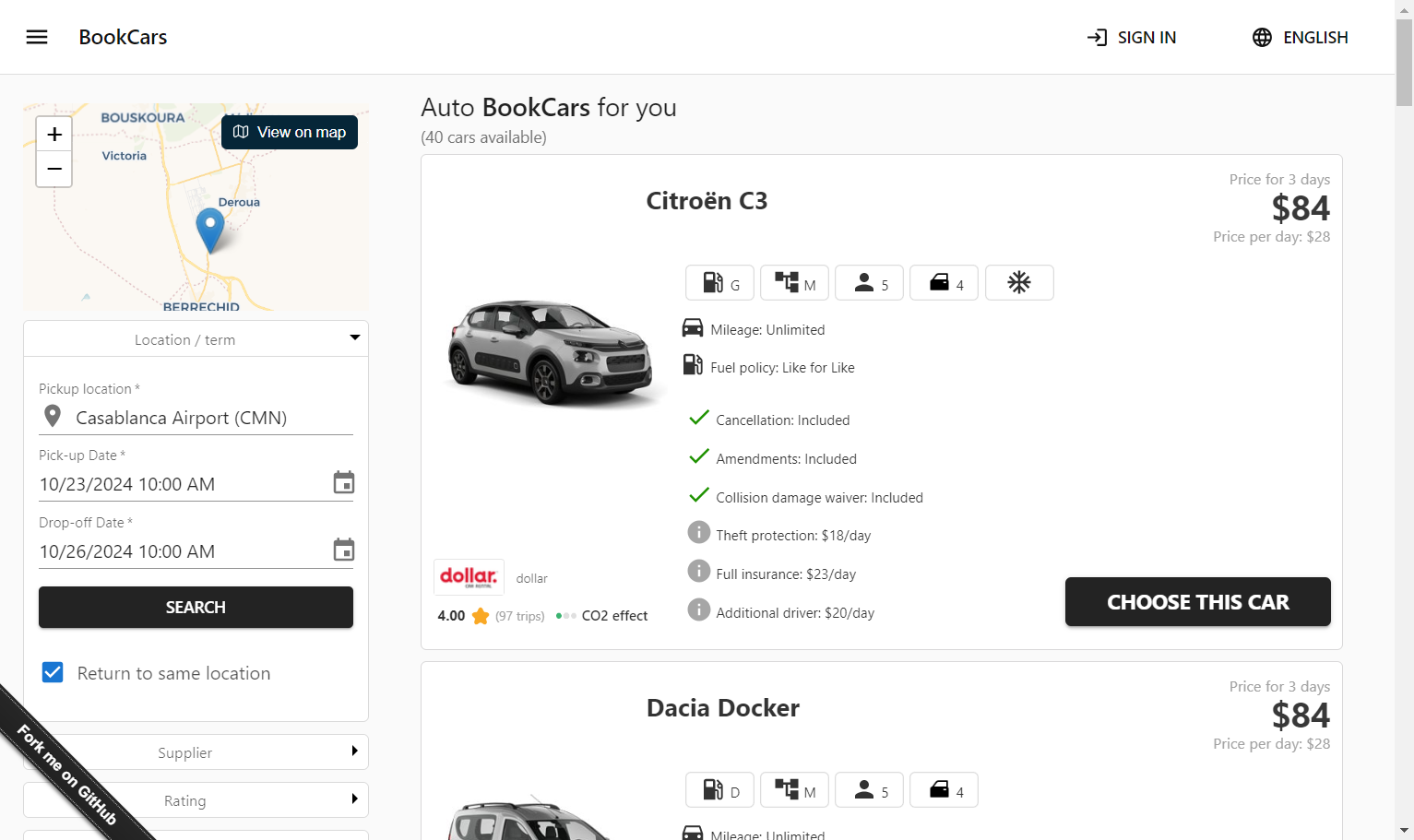Click the SEARCH button

[x=196, y=607]
